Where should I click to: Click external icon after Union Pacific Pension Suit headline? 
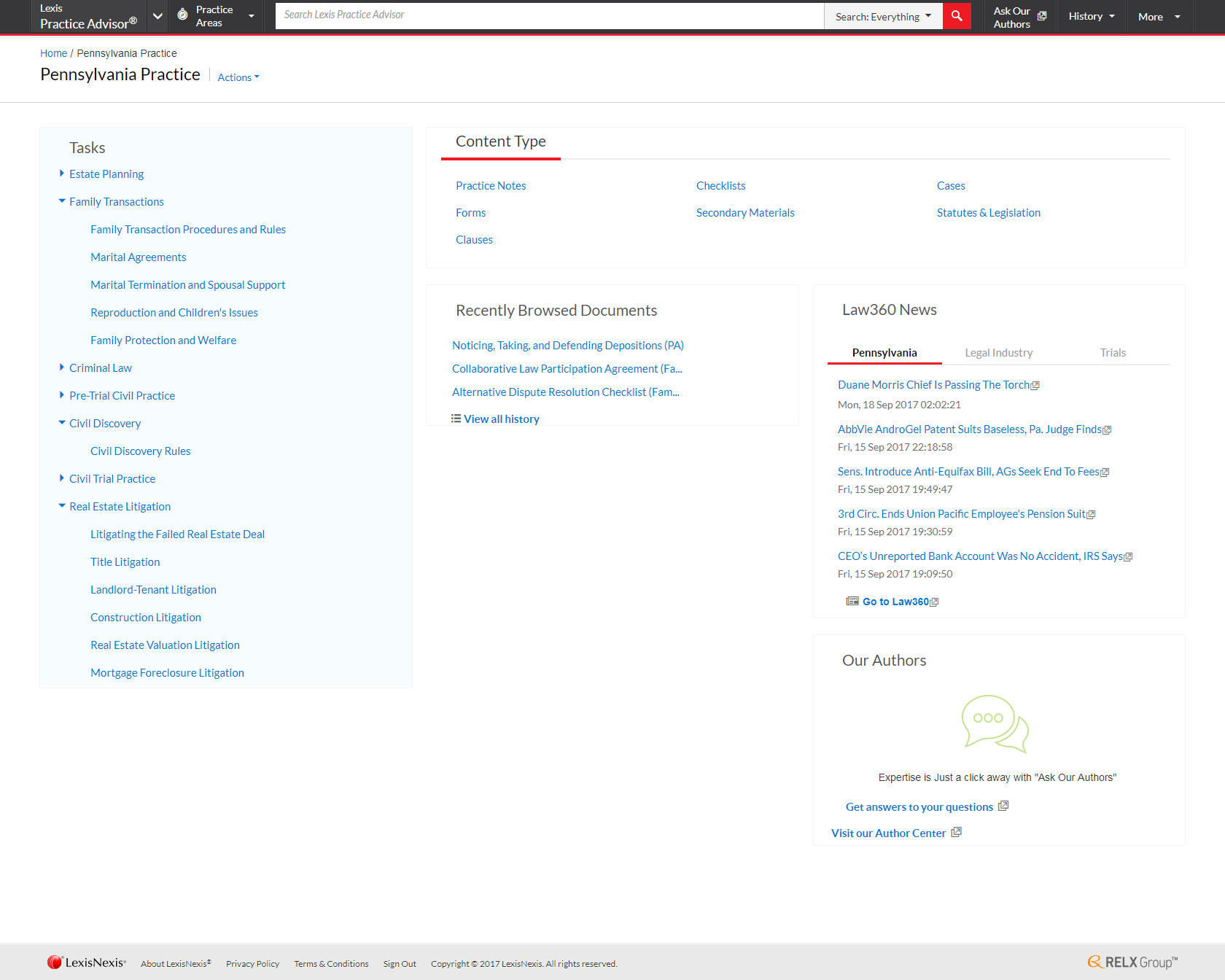(x=1091, y=515)
